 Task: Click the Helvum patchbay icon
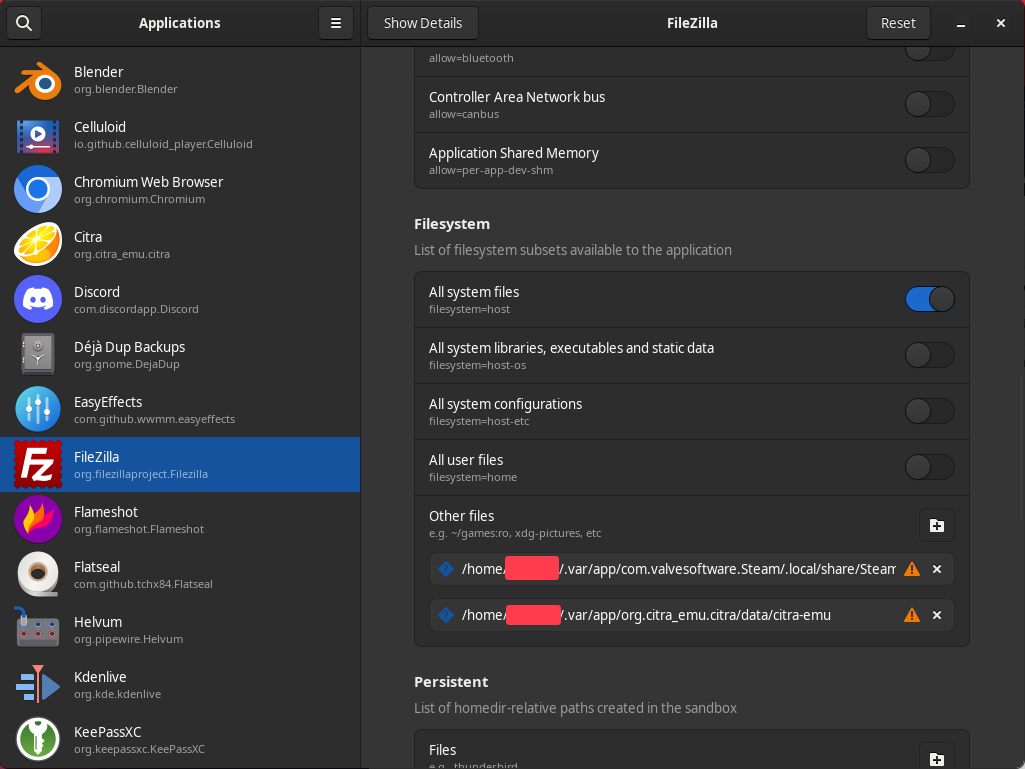(x=38, y=626)
